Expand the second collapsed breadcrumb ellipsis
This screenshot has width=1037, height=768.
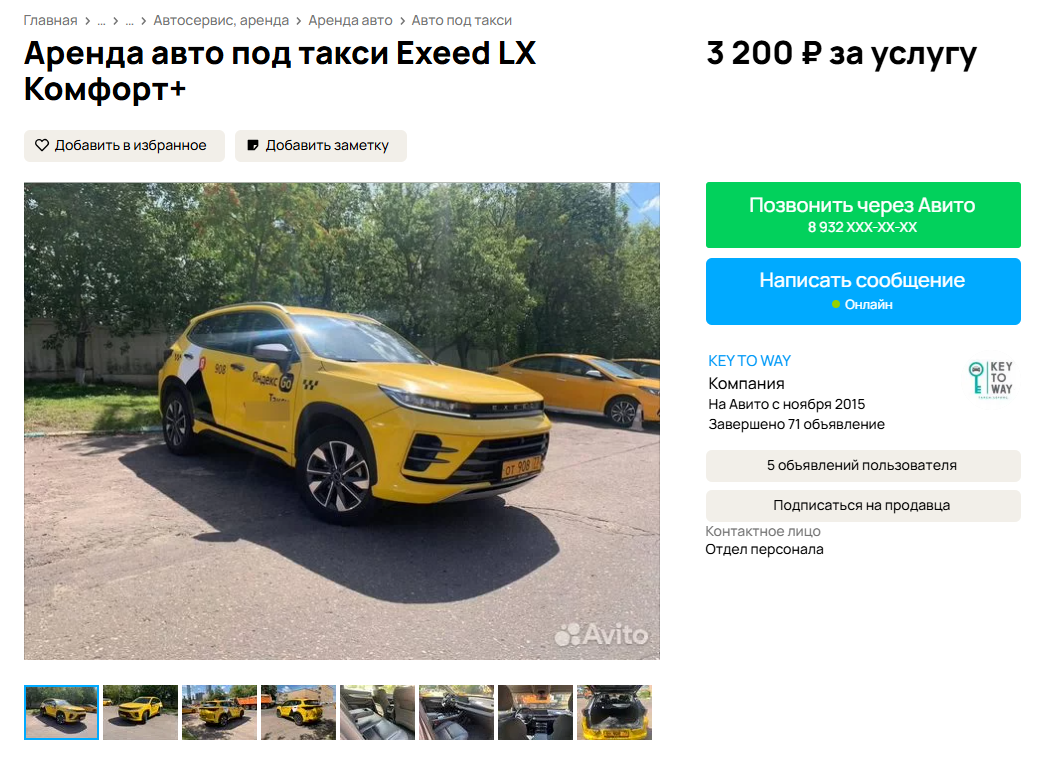(x=130, y=21)
